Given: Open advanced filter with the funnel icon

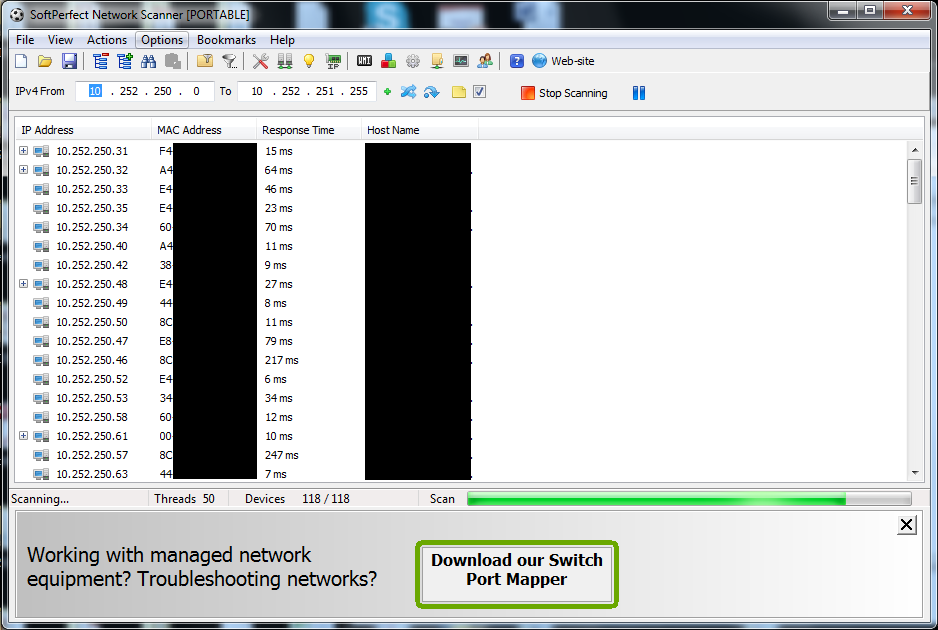Looking at the screenshot, I should [x=229, y=61].
